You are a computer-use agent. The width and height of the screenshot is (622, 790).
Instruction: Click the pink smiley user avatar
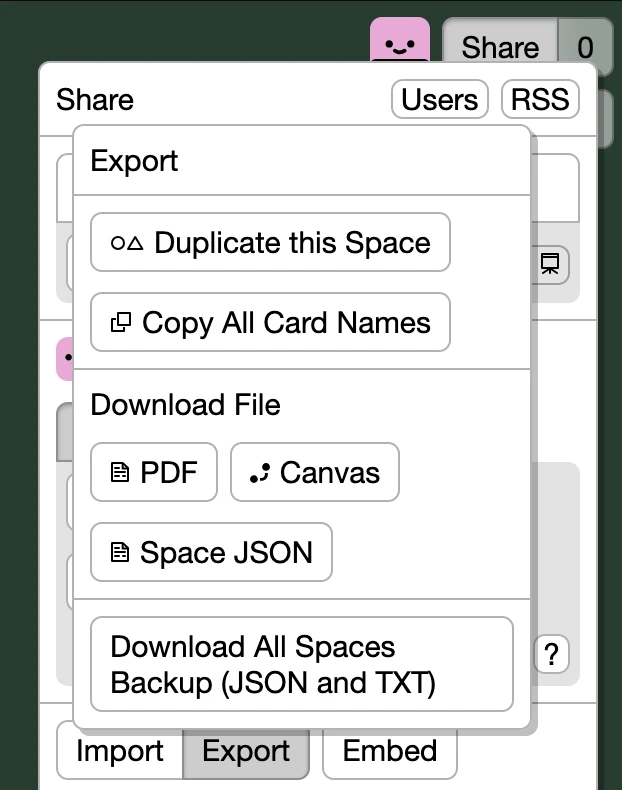point(399,45)
